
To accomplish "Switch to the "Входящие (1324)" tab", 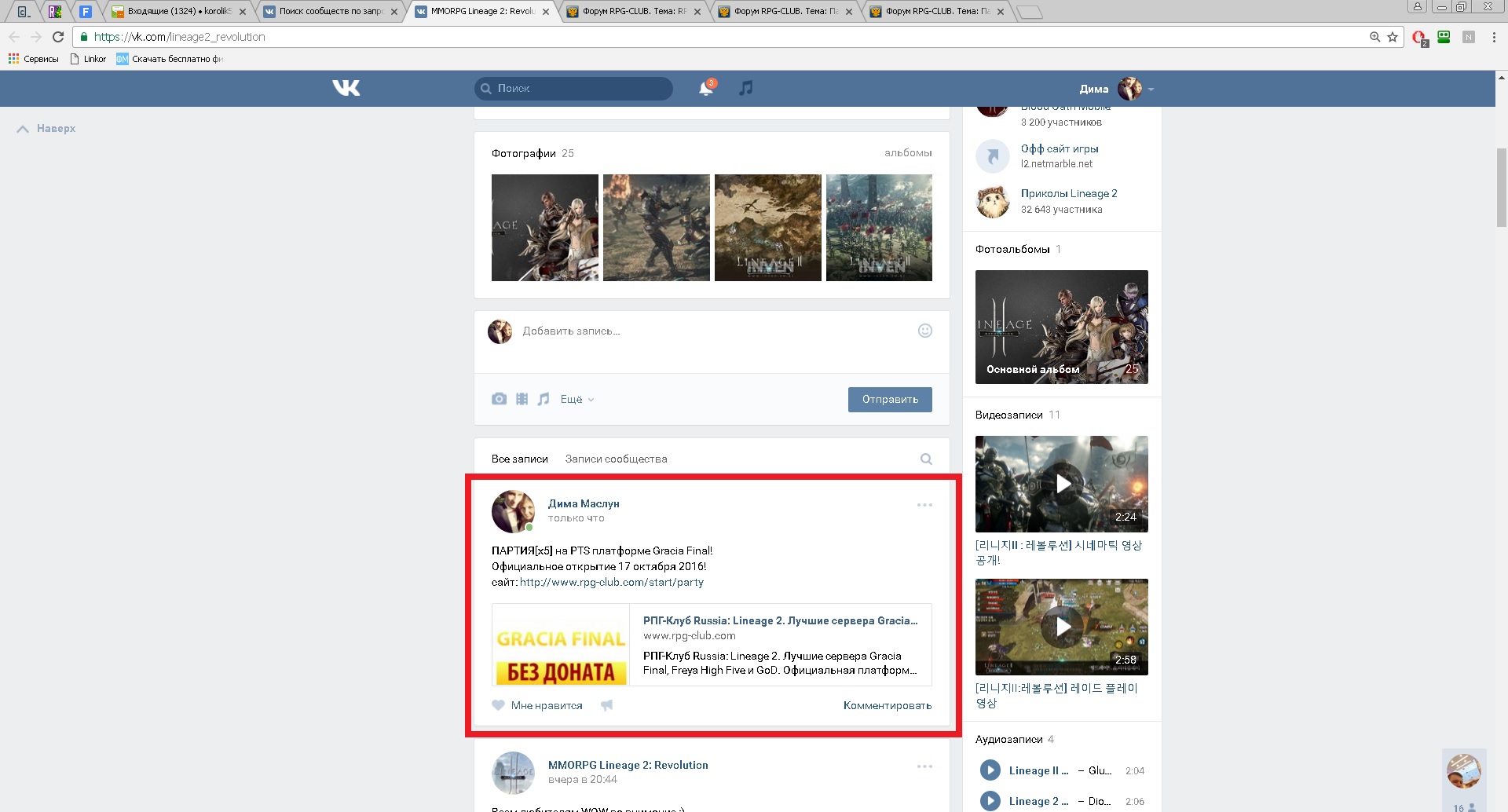I will coord(179,11).
